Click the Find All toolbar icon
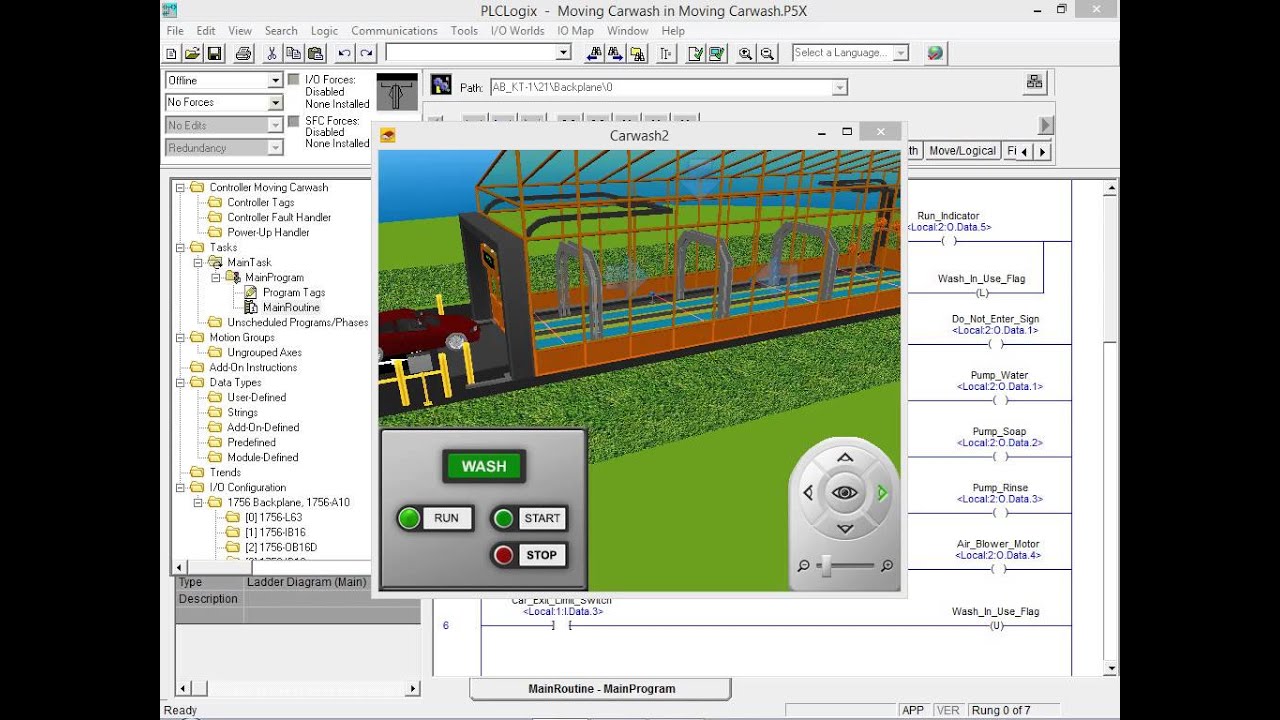The height and width of the screenshot is (720, 1280). pos(638,53)
